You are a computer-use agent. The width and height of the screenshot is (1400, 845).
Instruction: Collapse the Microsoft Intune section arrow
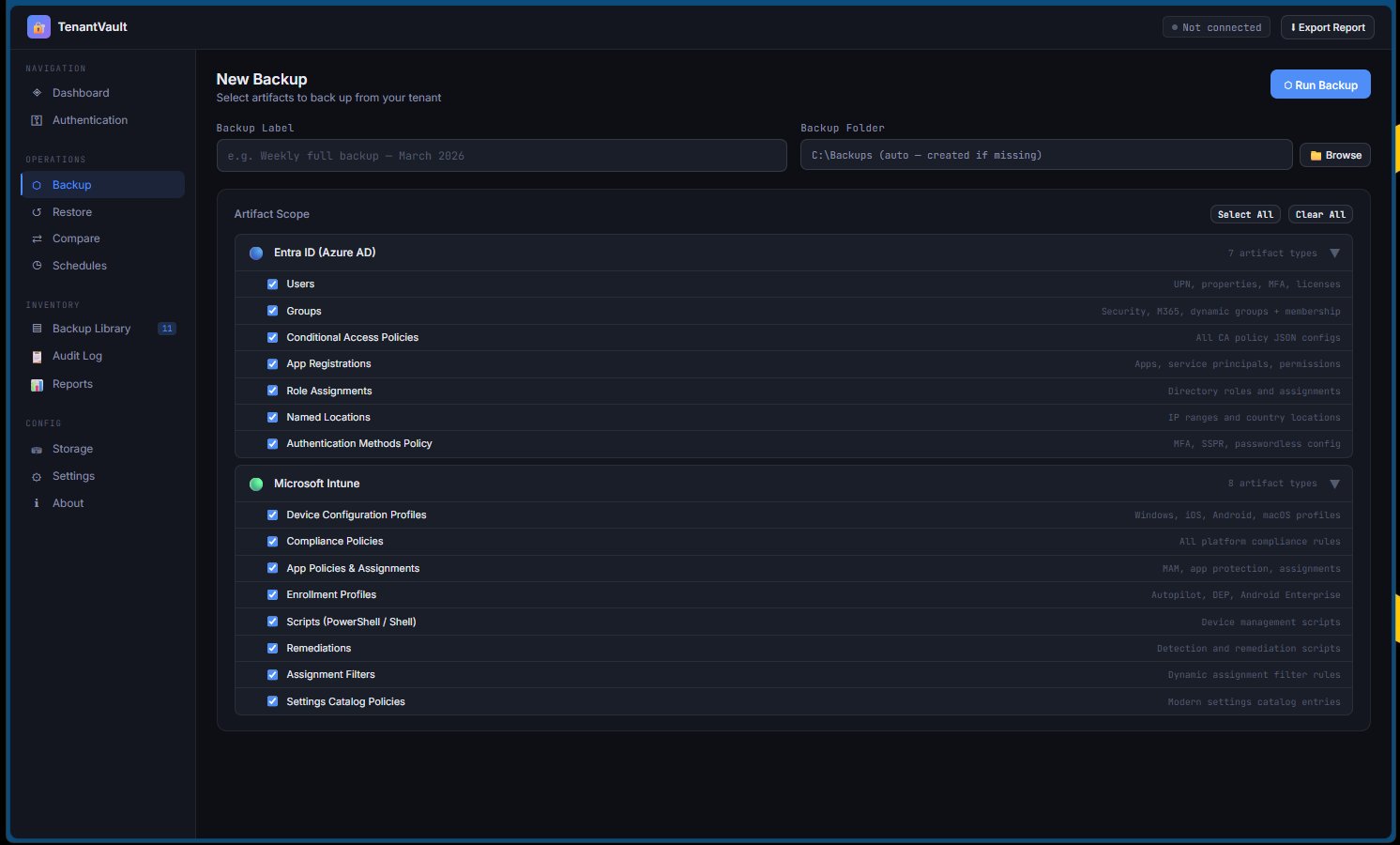coord(1334,484)
